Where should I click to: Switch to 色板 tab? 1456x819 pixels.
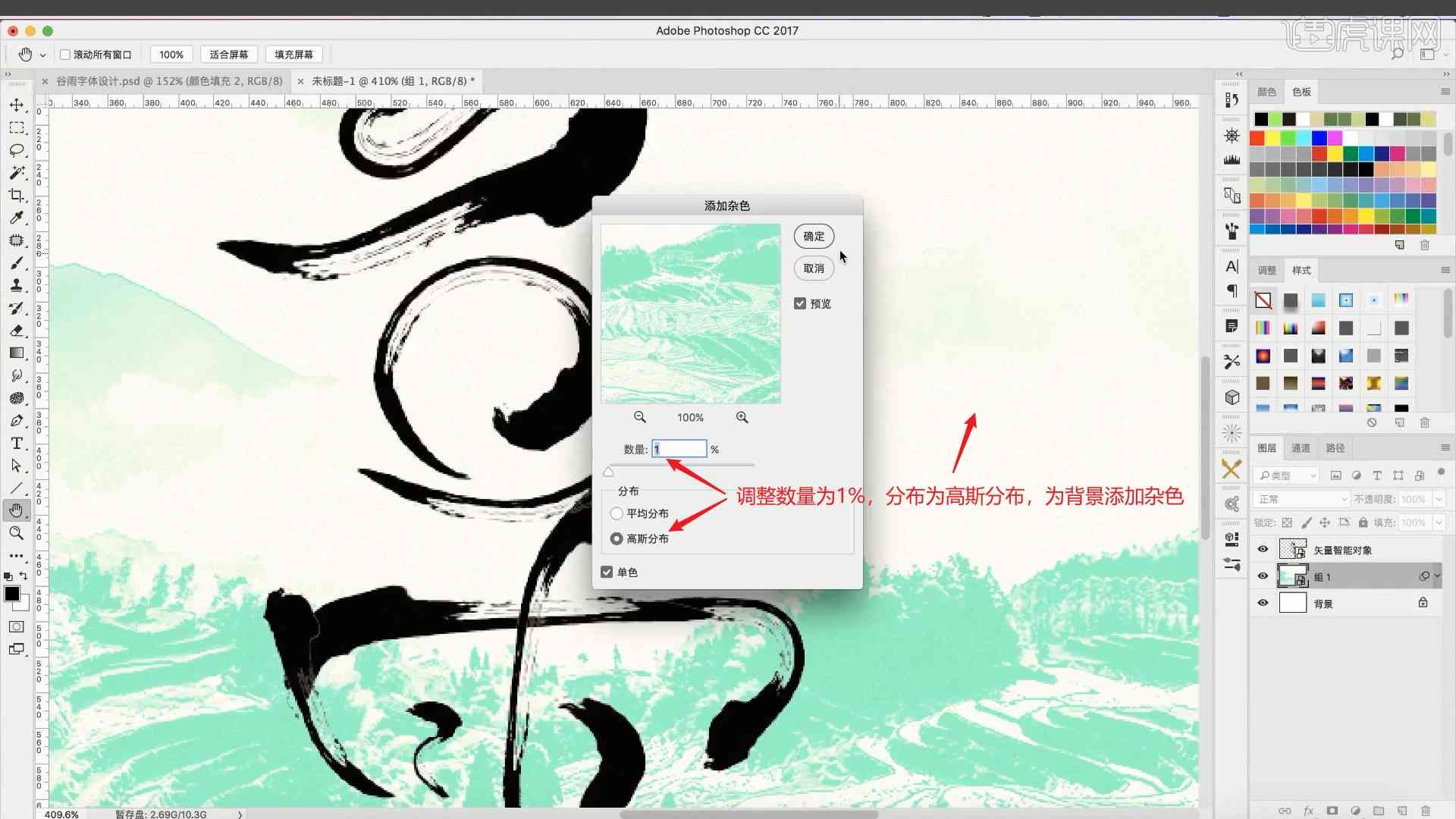pyautogui.click(x=1300, y=91)
